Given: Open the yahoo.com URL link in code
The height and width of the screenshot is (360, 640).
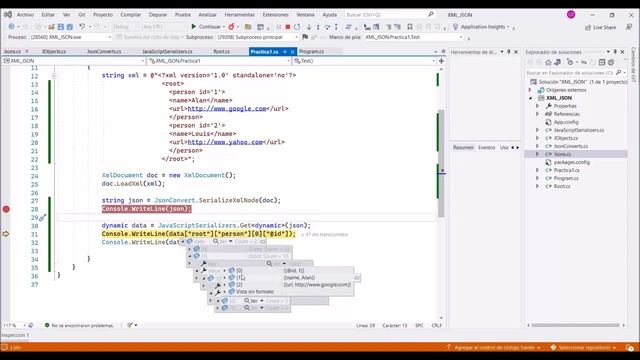Looking at the screenshot, I should [225, 142].
